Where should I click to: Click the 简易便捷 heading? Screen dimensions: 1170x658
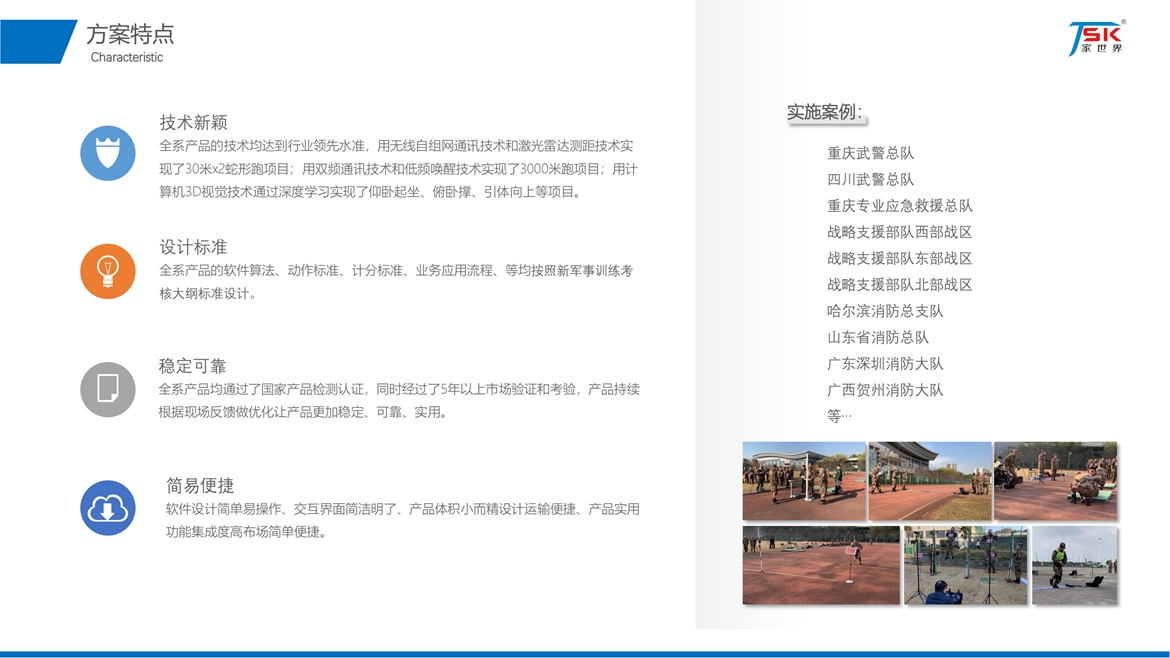click(x=200, y=485)
